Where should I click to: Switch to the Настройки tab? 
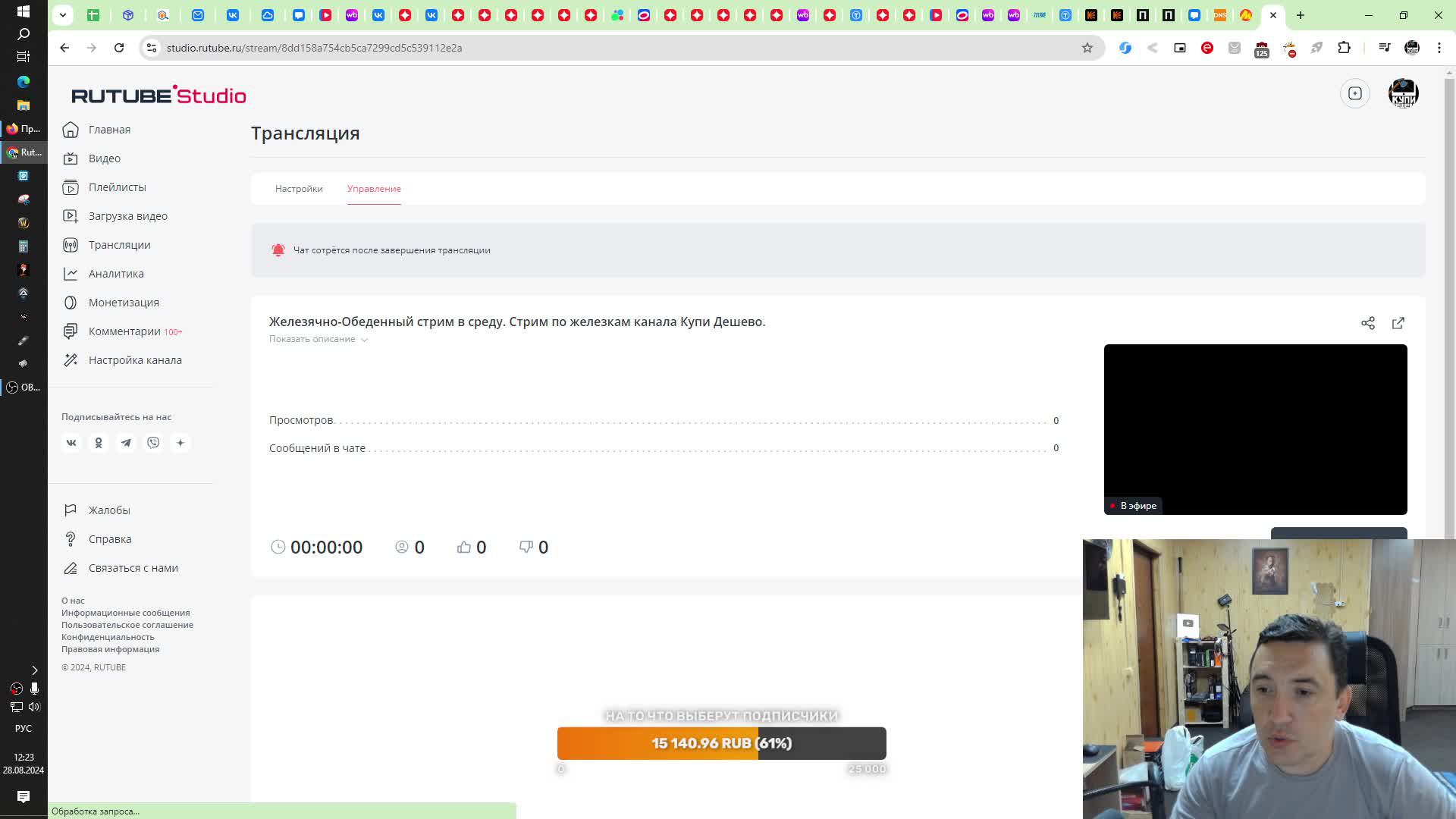point(299,189)
